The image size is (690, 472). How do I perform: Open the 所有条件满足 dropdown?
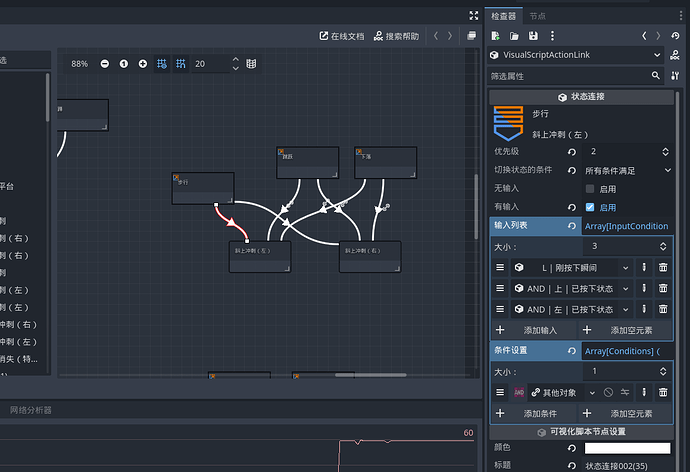628,170
